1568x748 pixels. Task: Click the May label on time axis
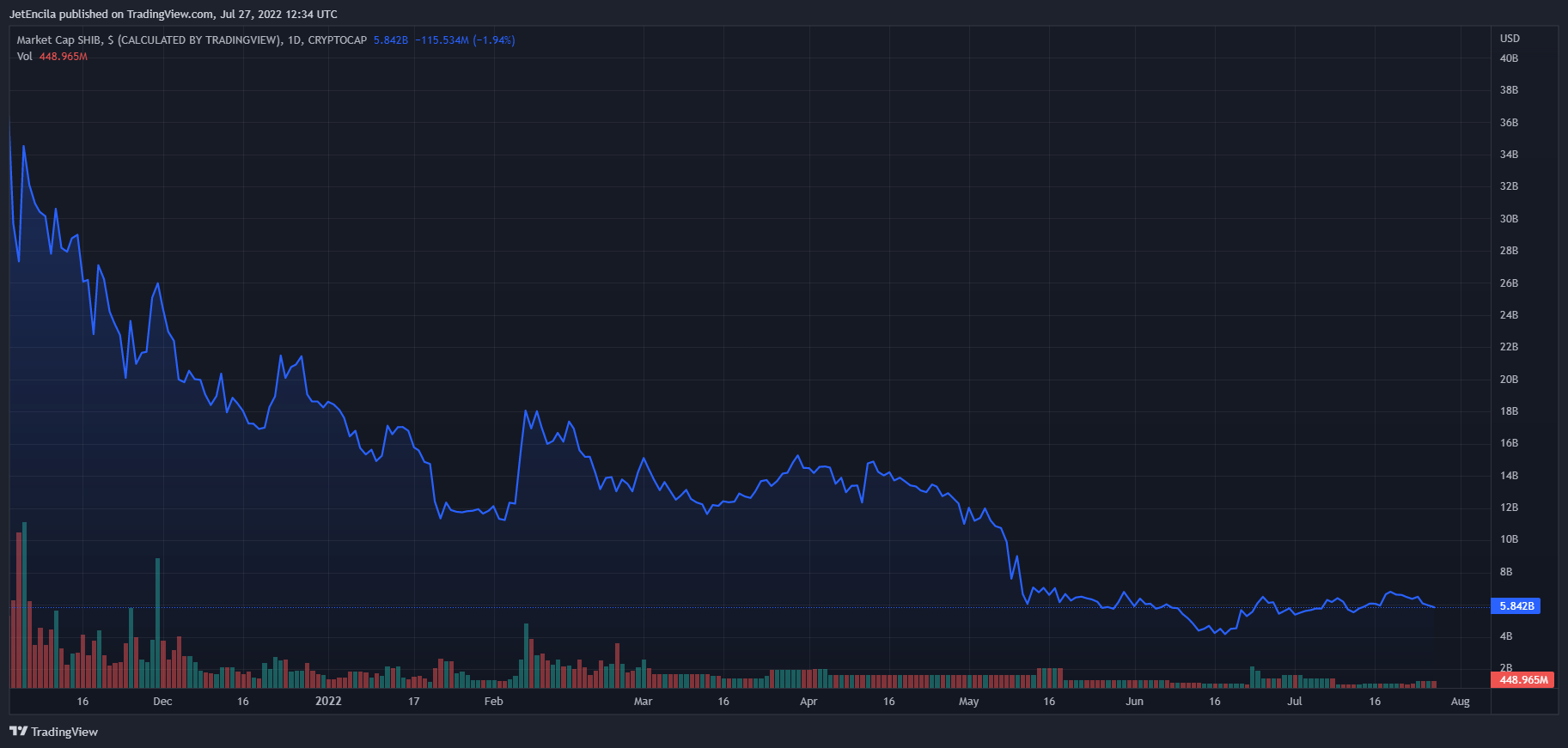tap(968, 702)
